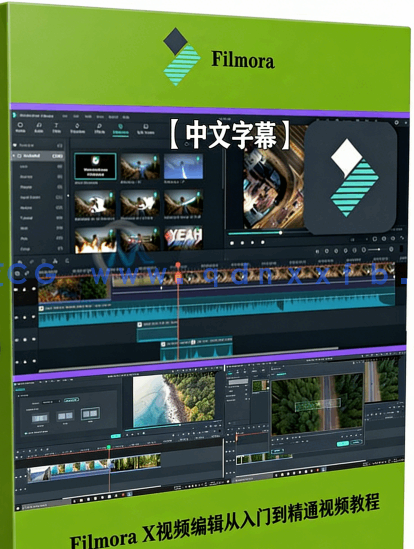
Task: Click the scissors split icon above timeline
Action: 55,261
